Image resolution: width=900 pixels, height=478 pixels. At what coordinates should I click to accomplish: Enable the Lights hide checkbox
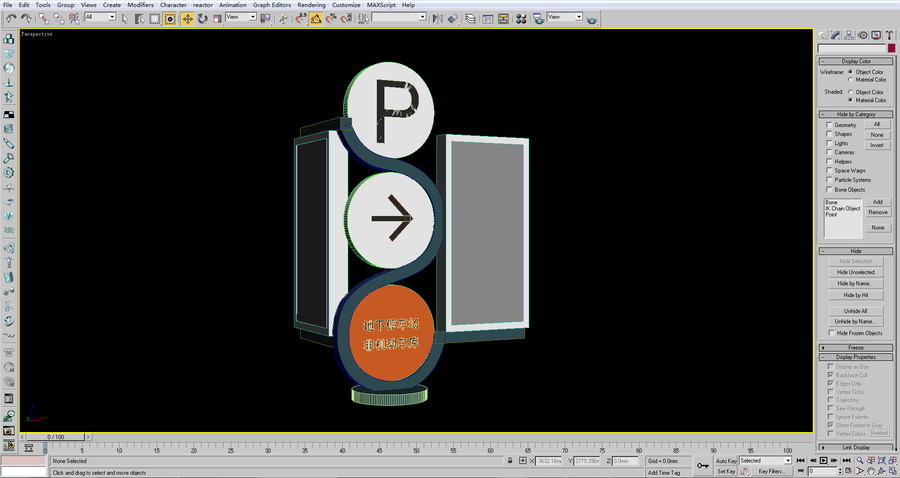point(829,143)
